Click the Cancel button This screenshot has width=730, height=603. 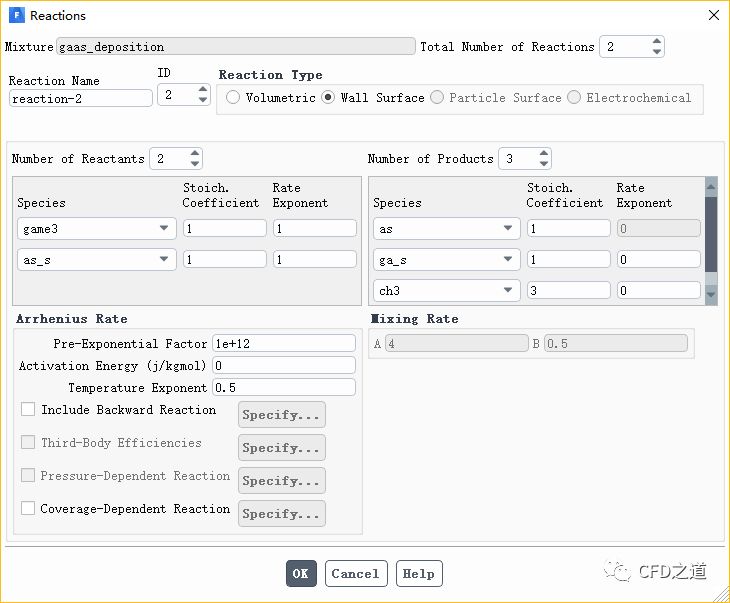click(x=355, y=574)
